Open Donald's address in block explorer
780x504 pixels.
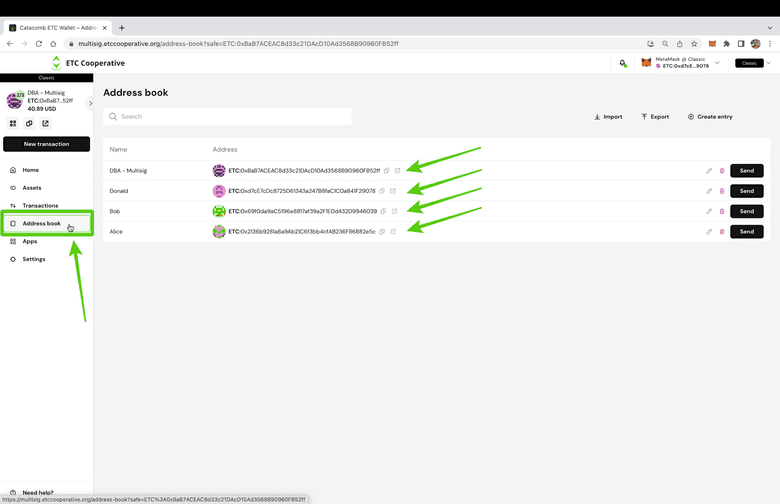click(x=393, y=191)
